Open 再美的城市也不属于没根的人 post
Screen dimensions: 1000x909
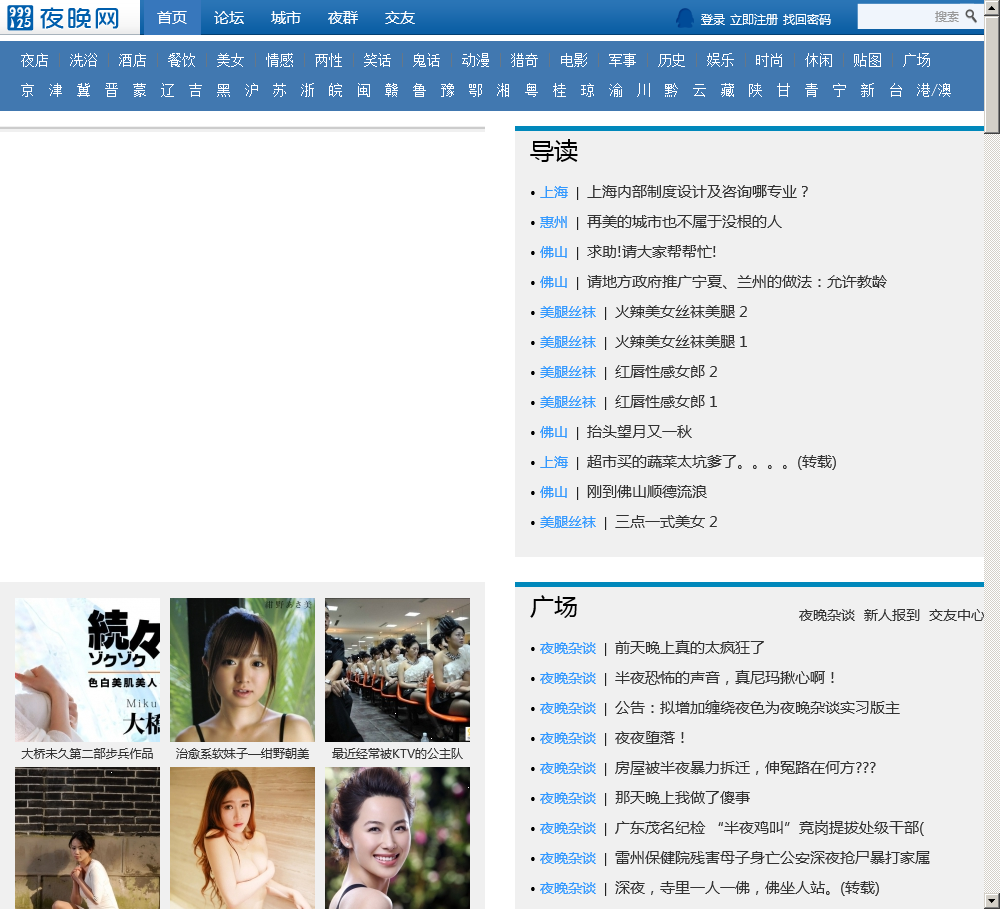point(684,222)
